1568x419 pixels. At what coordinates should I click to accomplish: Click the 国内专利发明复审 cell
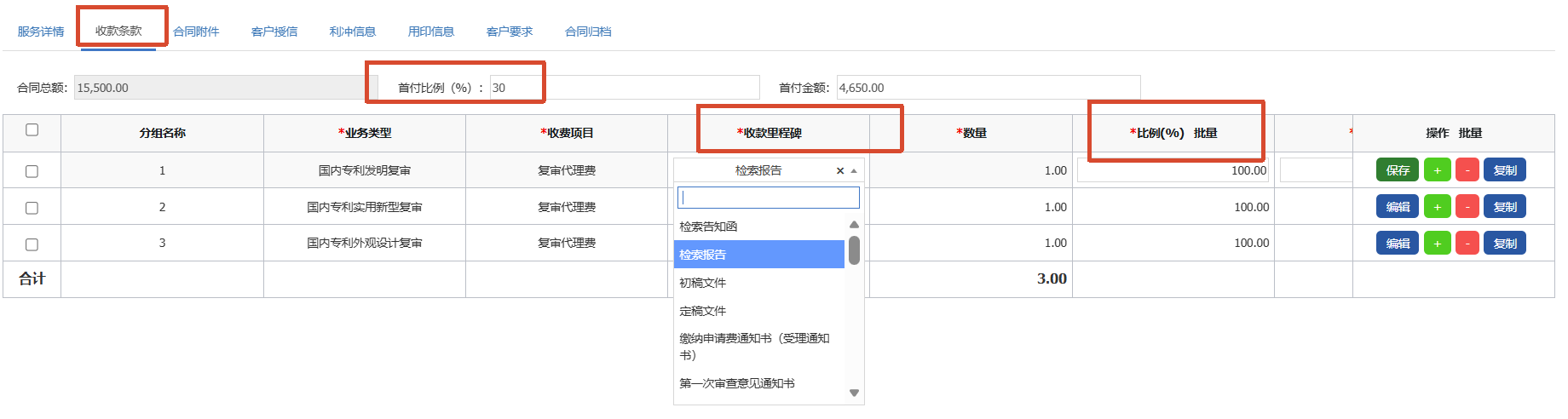coord(365,170)
